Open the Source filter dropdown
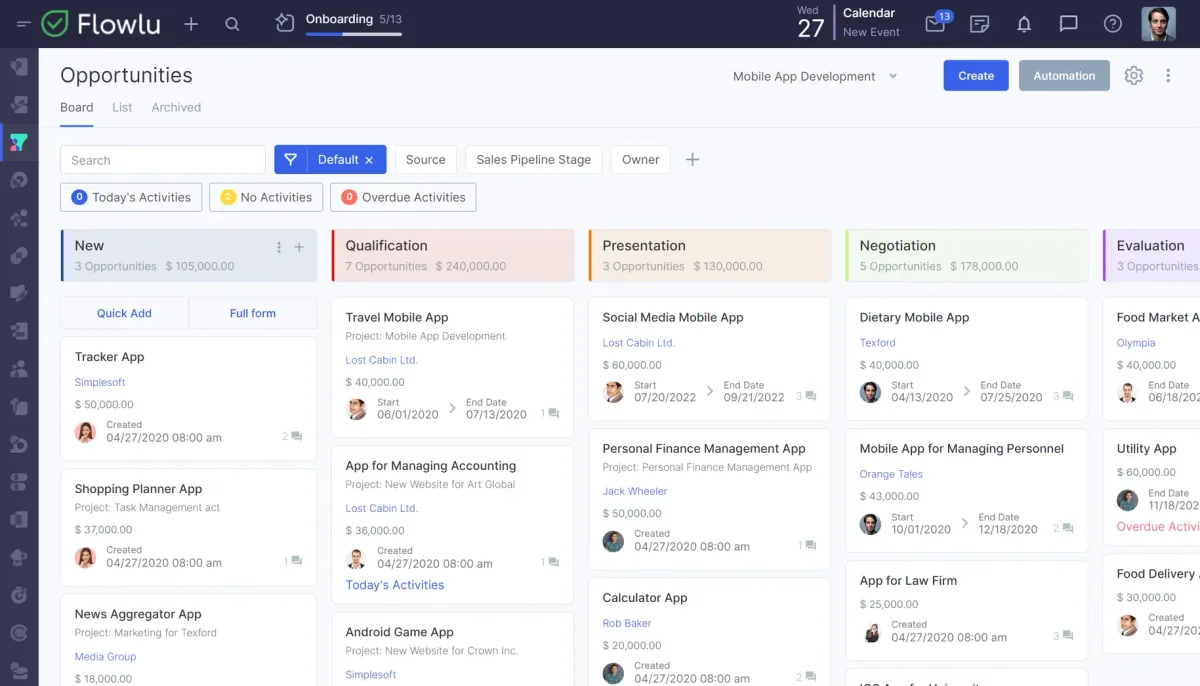This screenshot has width=1200, height=686. [425, 160]
